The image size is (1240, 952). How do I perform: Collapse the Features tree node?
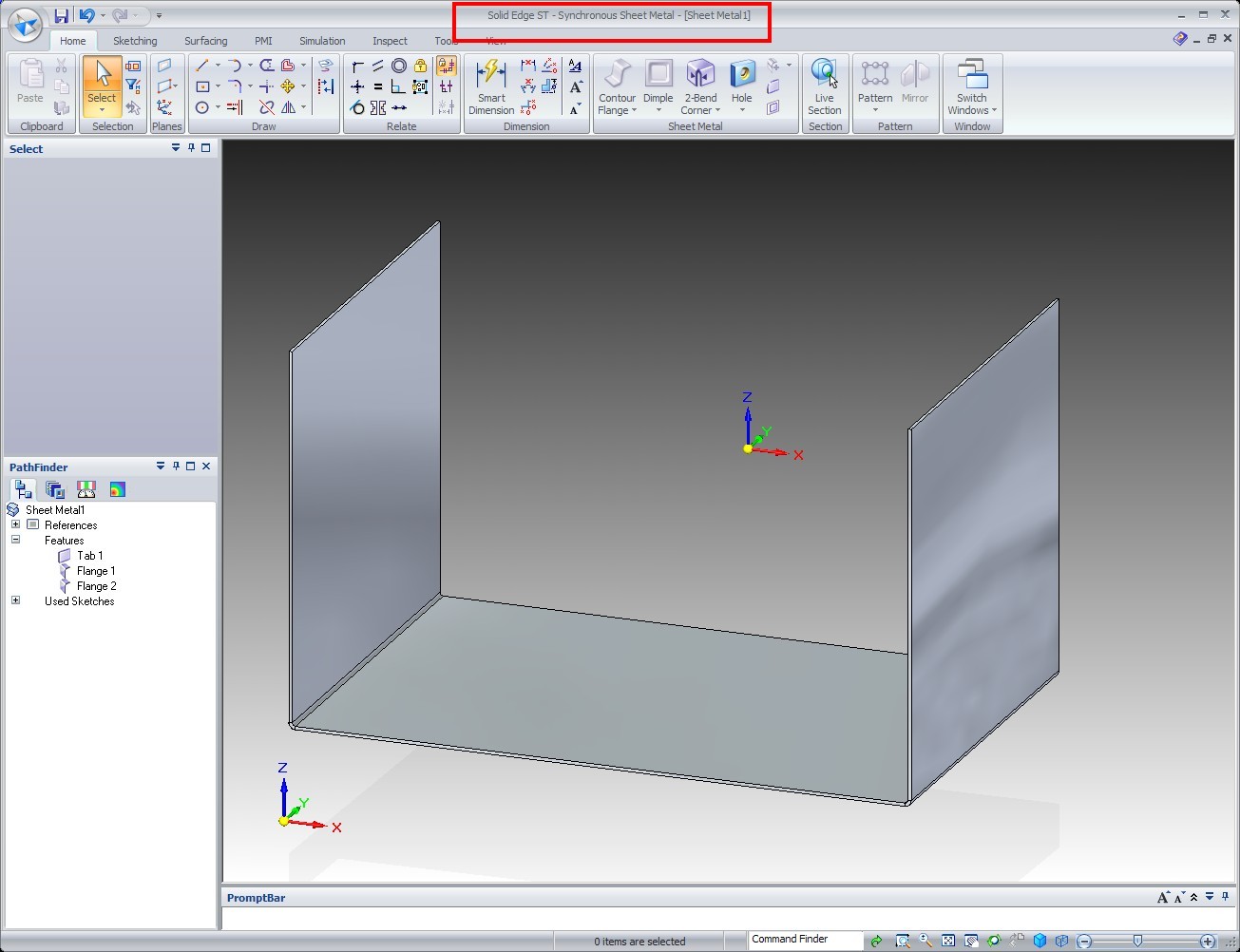point(15,540)
